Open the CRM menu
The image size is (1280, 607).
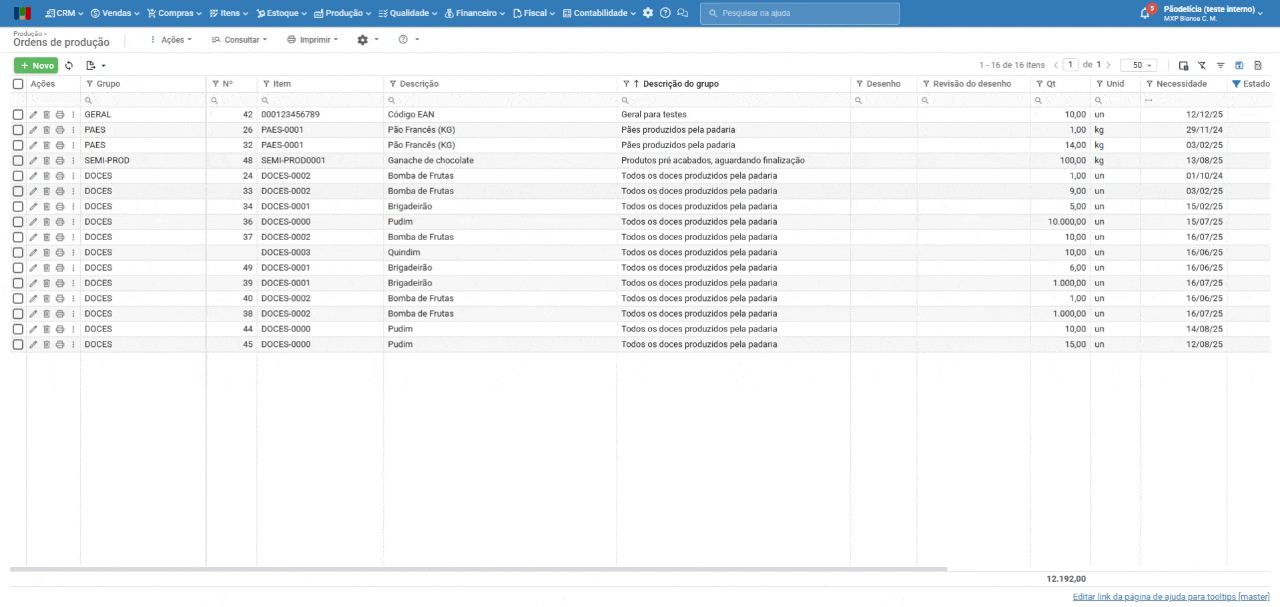(x=65, y=13)
